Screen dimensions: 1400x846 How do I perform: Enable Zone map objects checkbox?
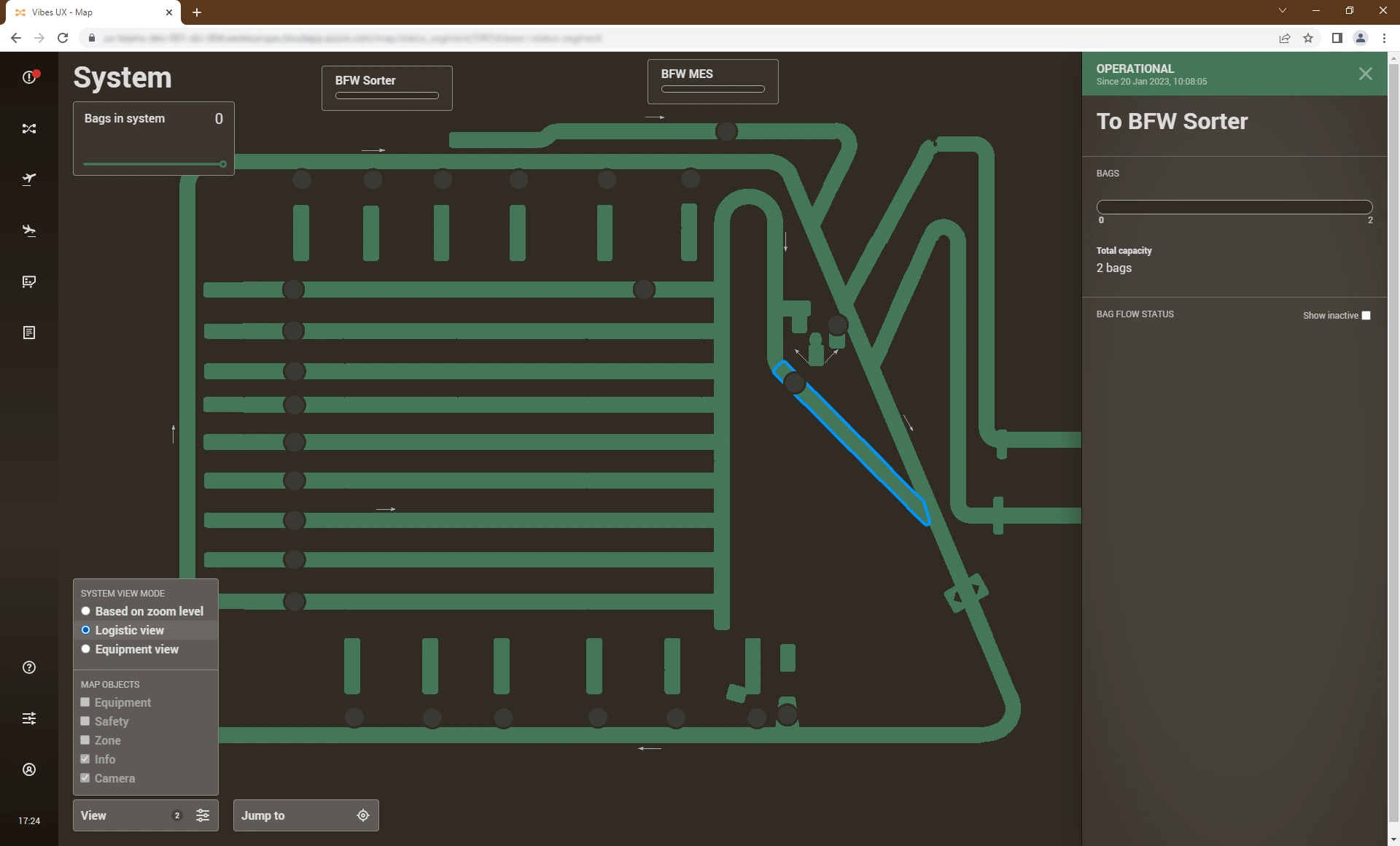coord(85,740)
